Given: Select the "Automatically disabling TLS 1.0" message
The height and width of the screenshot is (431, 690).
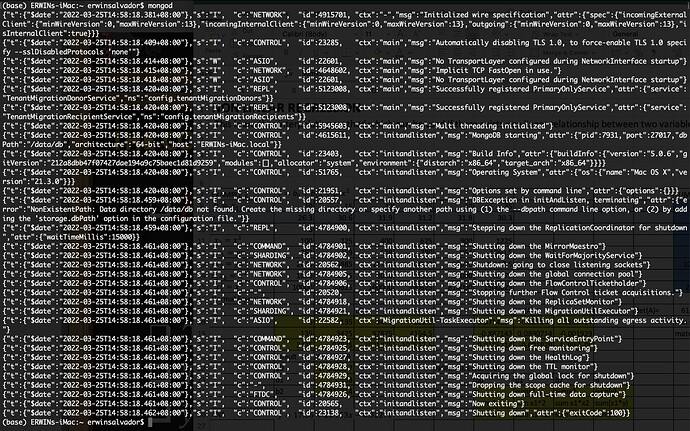Looking at the screenshot, I should [x=499, y=42].
